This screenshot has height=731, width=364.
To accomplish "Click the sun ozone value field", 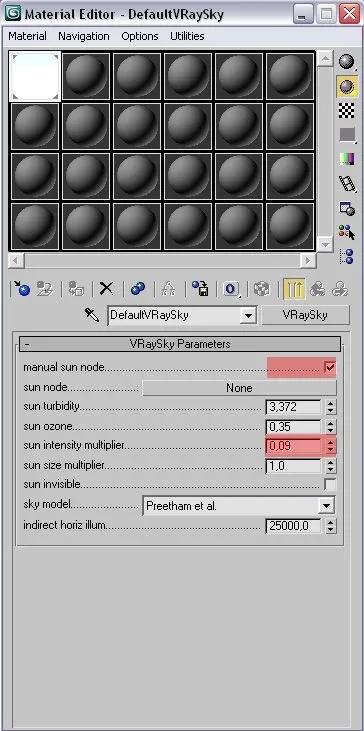I will [x=293, y=426].
